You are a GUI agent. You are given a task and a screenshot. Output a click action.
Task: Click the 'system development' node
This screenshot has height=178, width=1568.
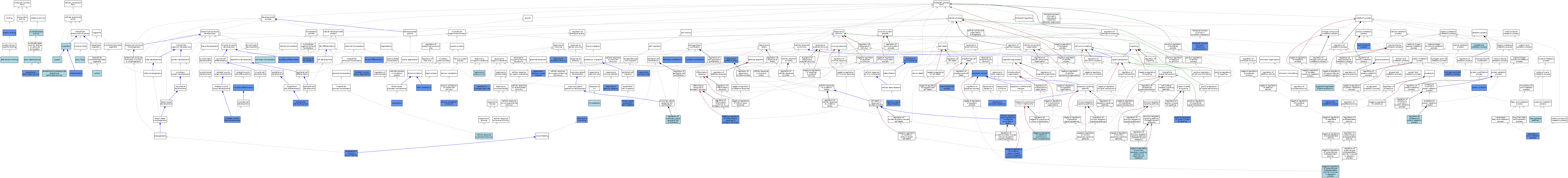point(180,60)
